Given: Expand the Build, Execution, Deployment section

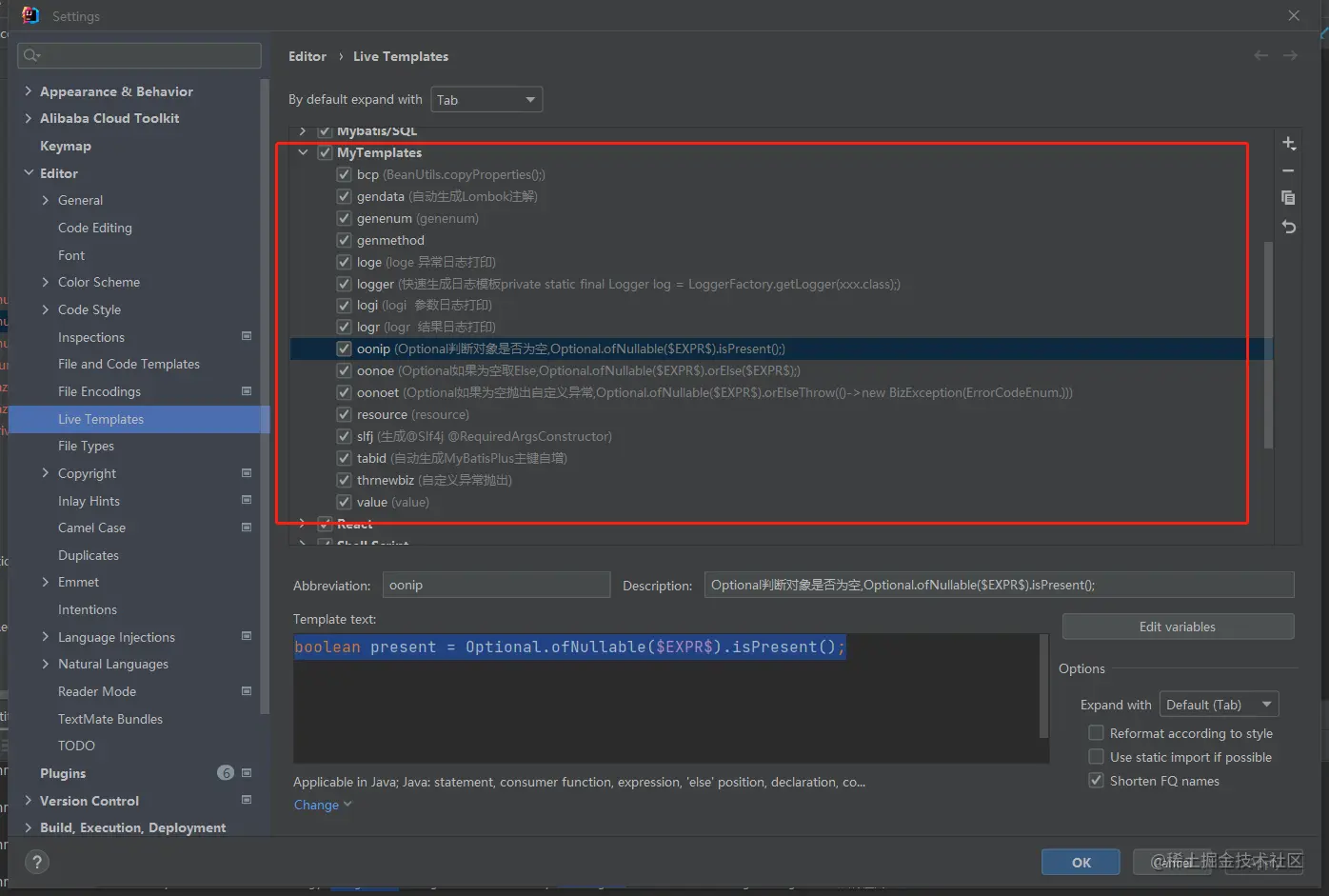Looking at the screenshot, I should pyautogui.click(x=28, y=827).
